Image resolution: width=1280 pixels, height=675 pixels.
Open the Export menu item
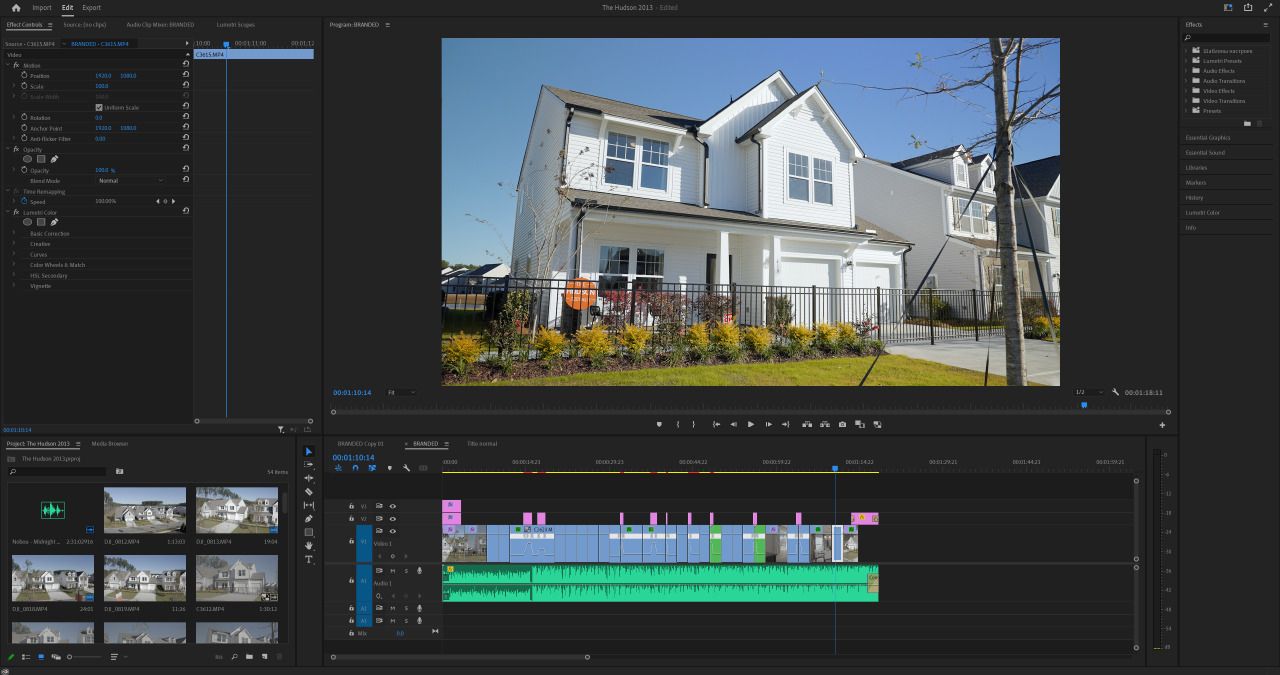click(91, 7)
